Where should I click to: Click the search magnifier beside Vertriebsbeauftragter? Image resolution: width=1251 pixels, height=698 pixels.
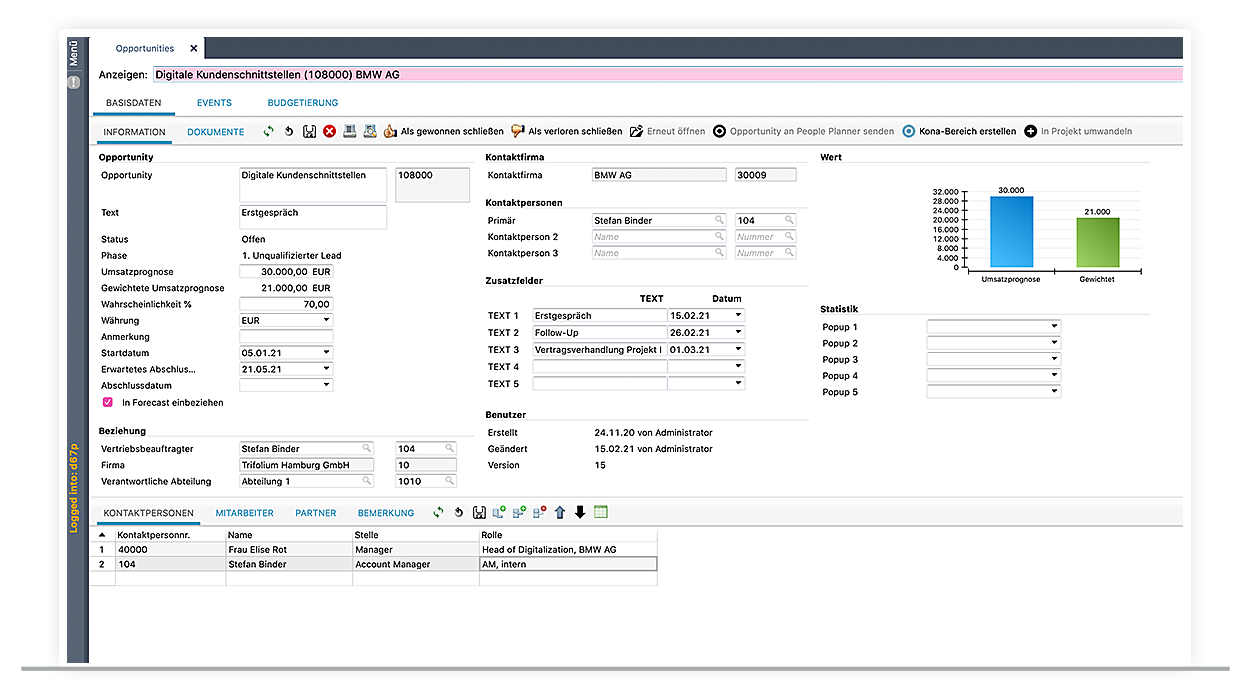point(368,448)
